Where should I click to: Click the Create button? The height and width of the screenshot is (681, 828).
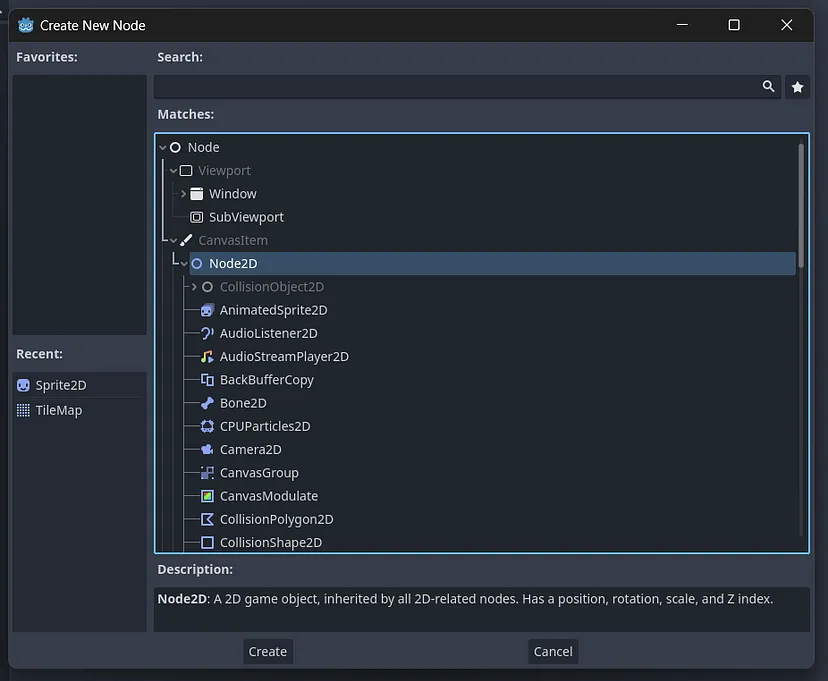(x=268, y=651)
